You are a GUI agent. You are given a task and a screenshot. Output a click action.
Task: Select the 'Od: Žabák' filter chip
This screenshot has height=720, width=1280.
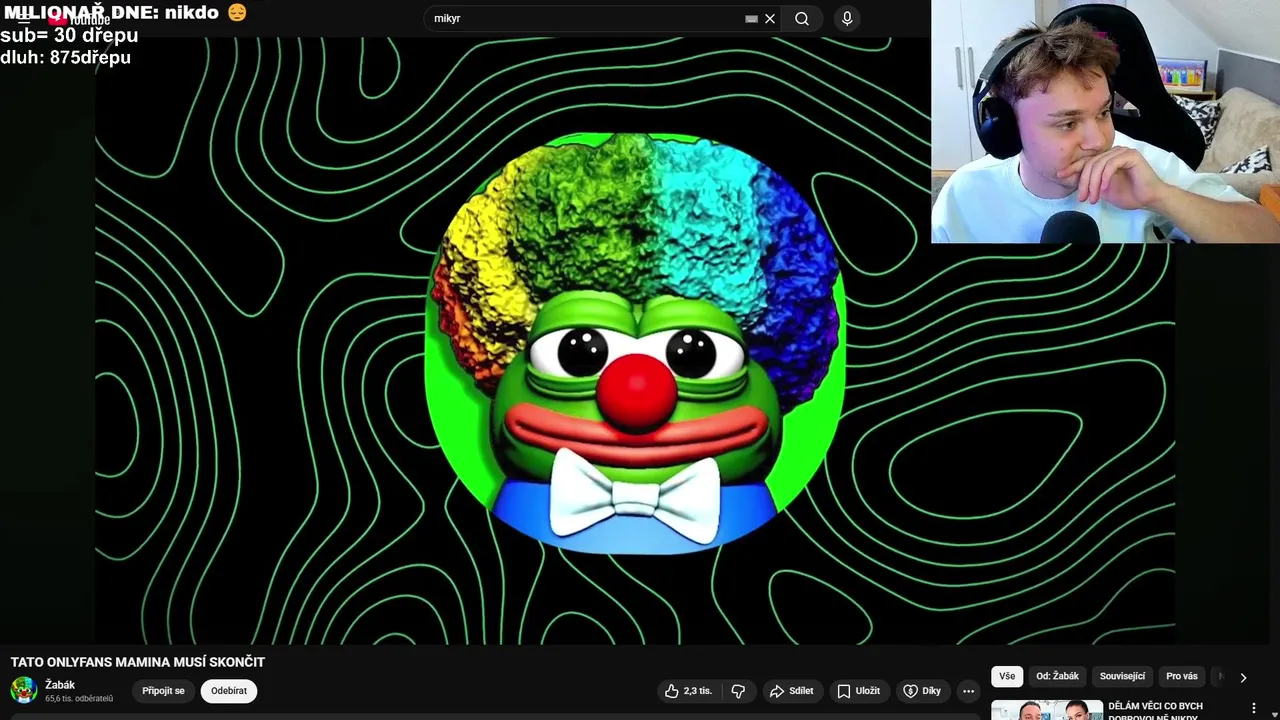coord(1057,676)
